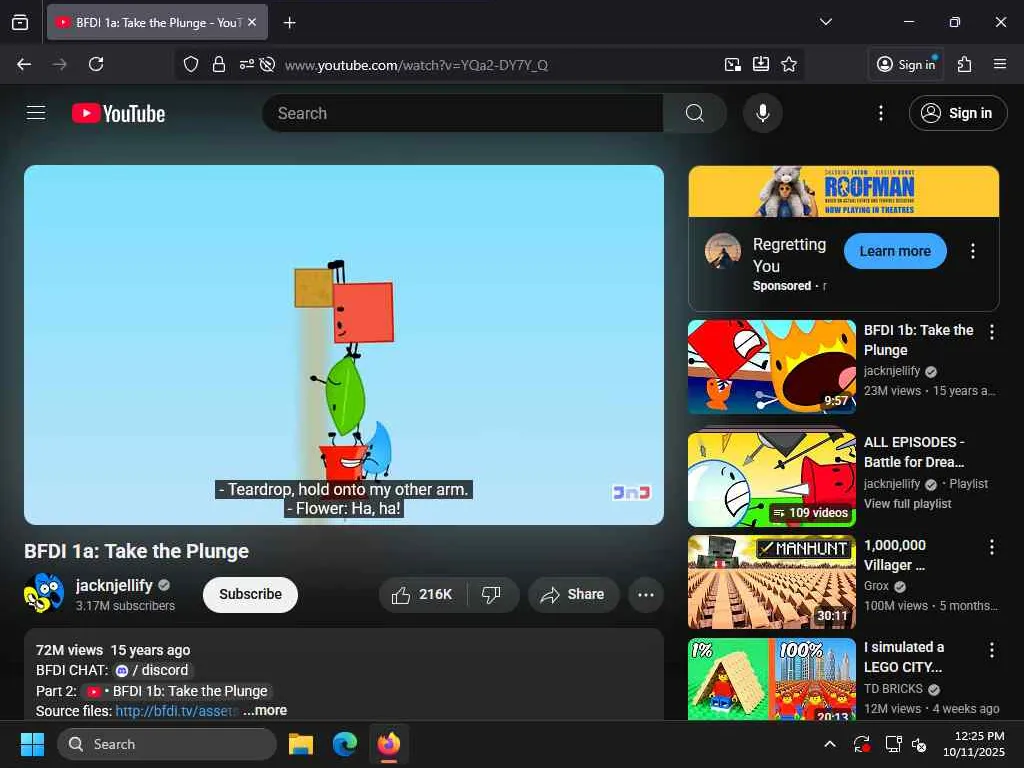Click the 216K like count

[435, 595]
